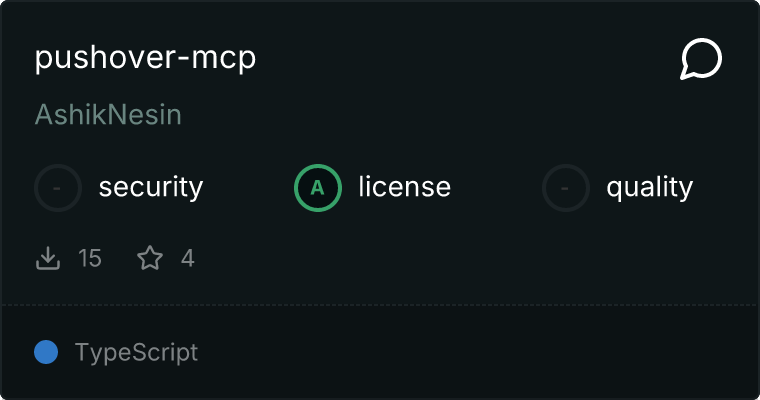The image size is (760, 400).
Task: Click the dash inside the quality circle
Action: 564,188
